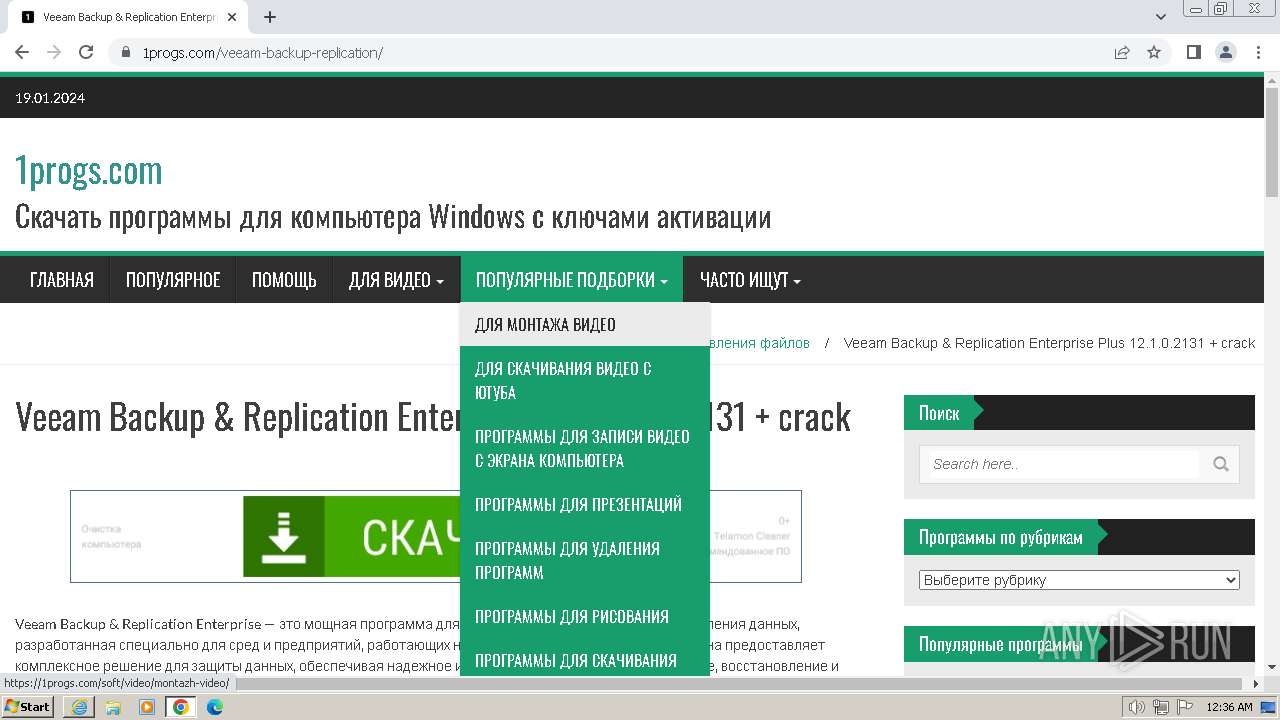1280x720 pixels.
Task: Click the Veeam Backup & Replication Enterprise Plus breadcrumb text
Action: click(x=1049, y=343)
